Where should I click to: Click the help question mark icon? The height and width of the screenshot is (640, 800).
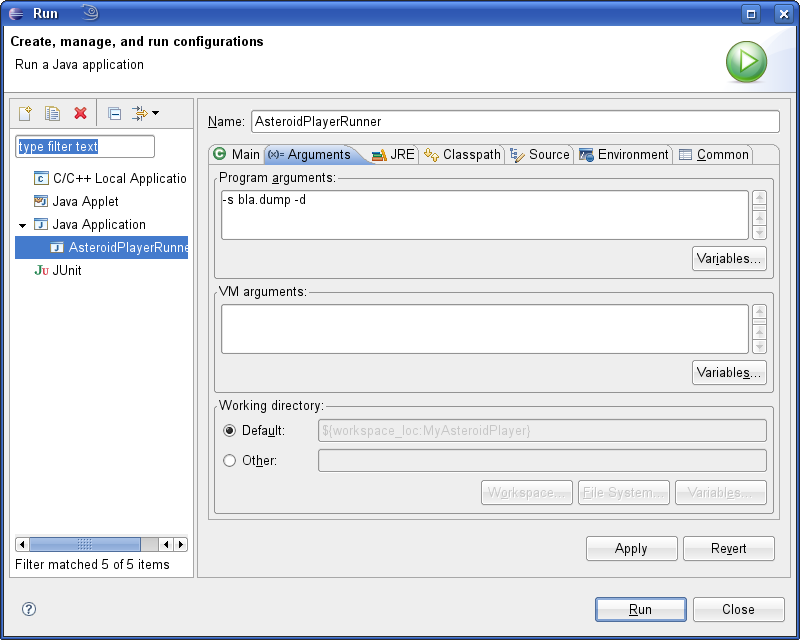coord(28,608)
